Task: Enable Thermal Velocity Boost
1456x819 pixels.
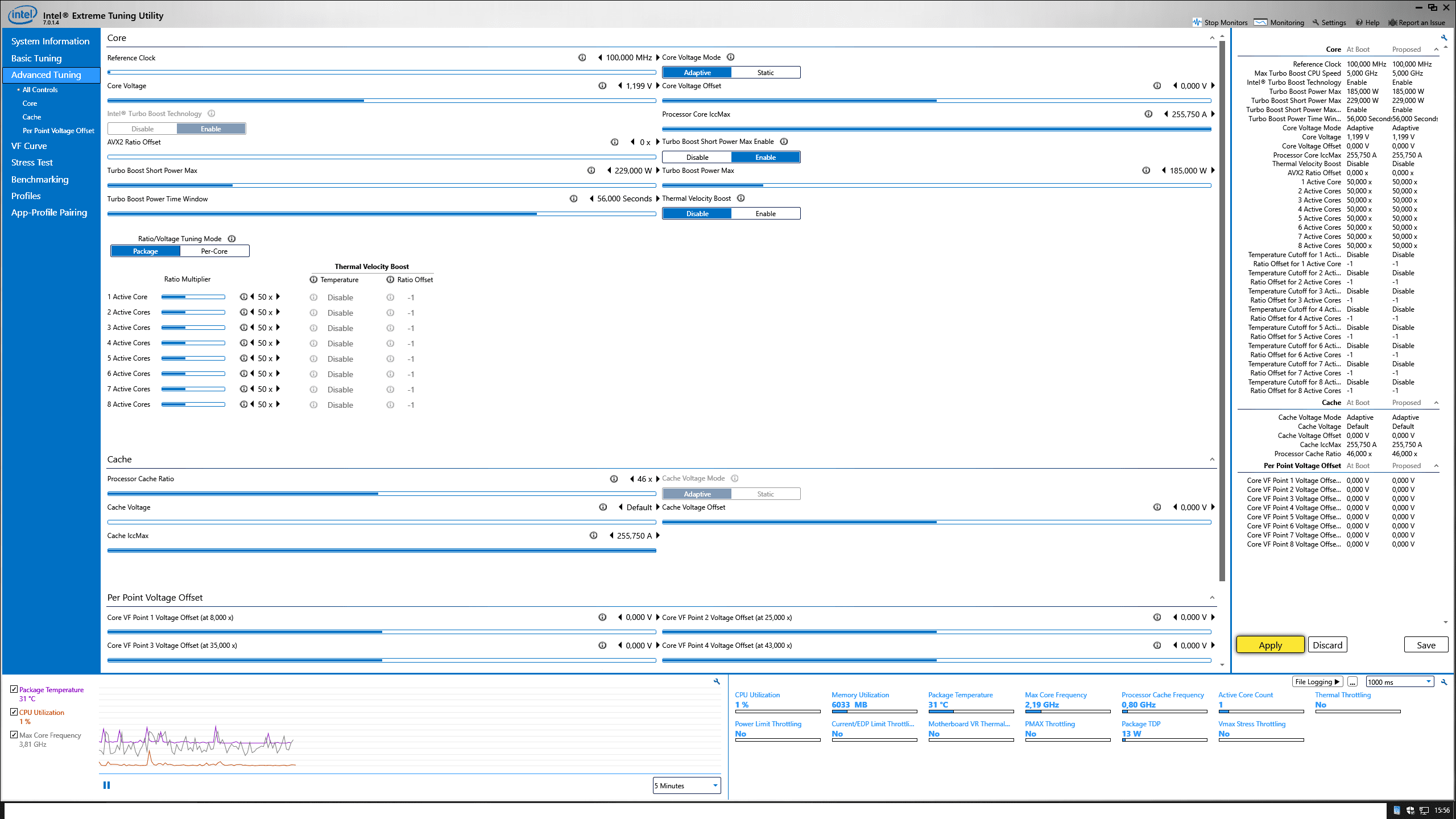Action: pos(766,213)
